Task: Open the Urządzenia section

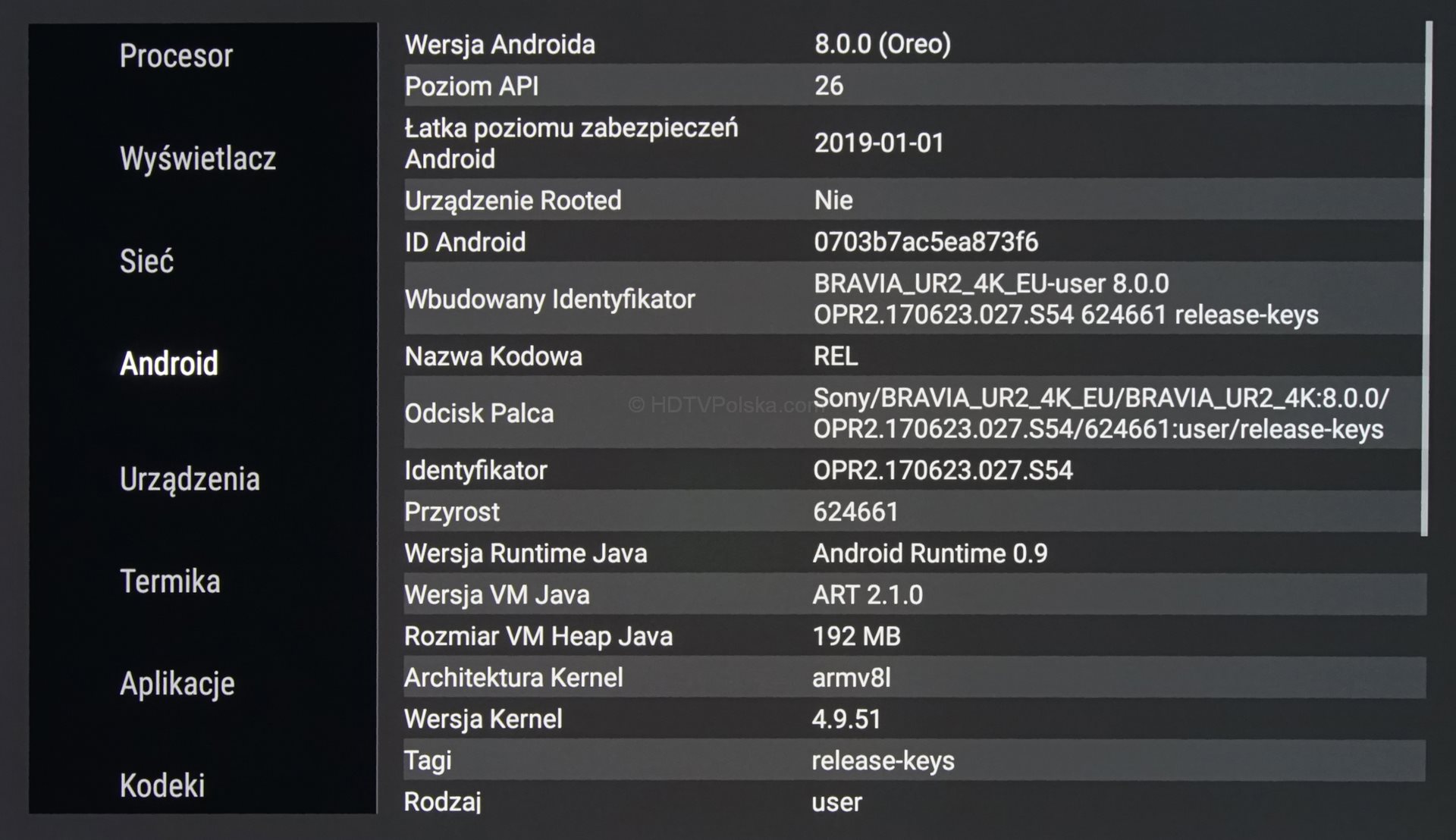Action: (x=190, y=479)
